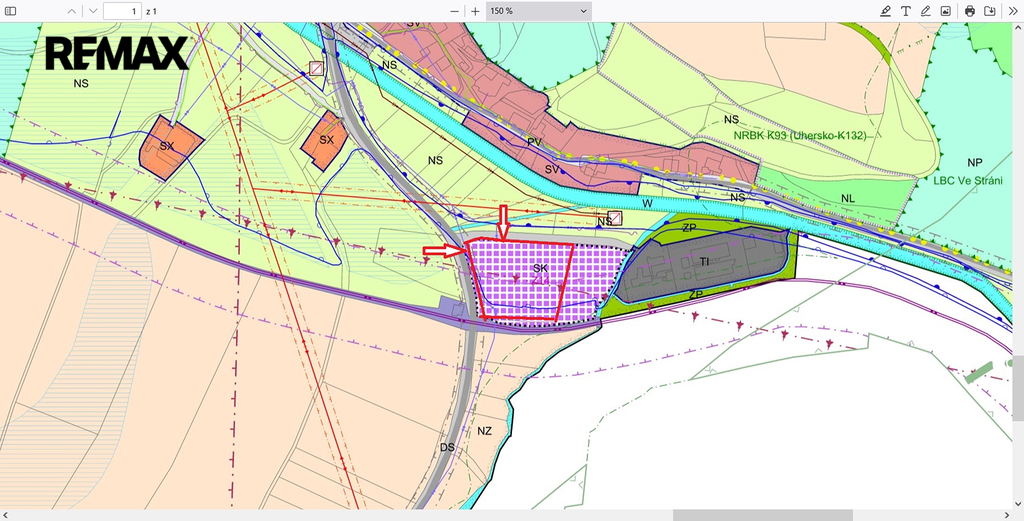Go to the previous page
1024x521 pixels.
tap(71, 11)
